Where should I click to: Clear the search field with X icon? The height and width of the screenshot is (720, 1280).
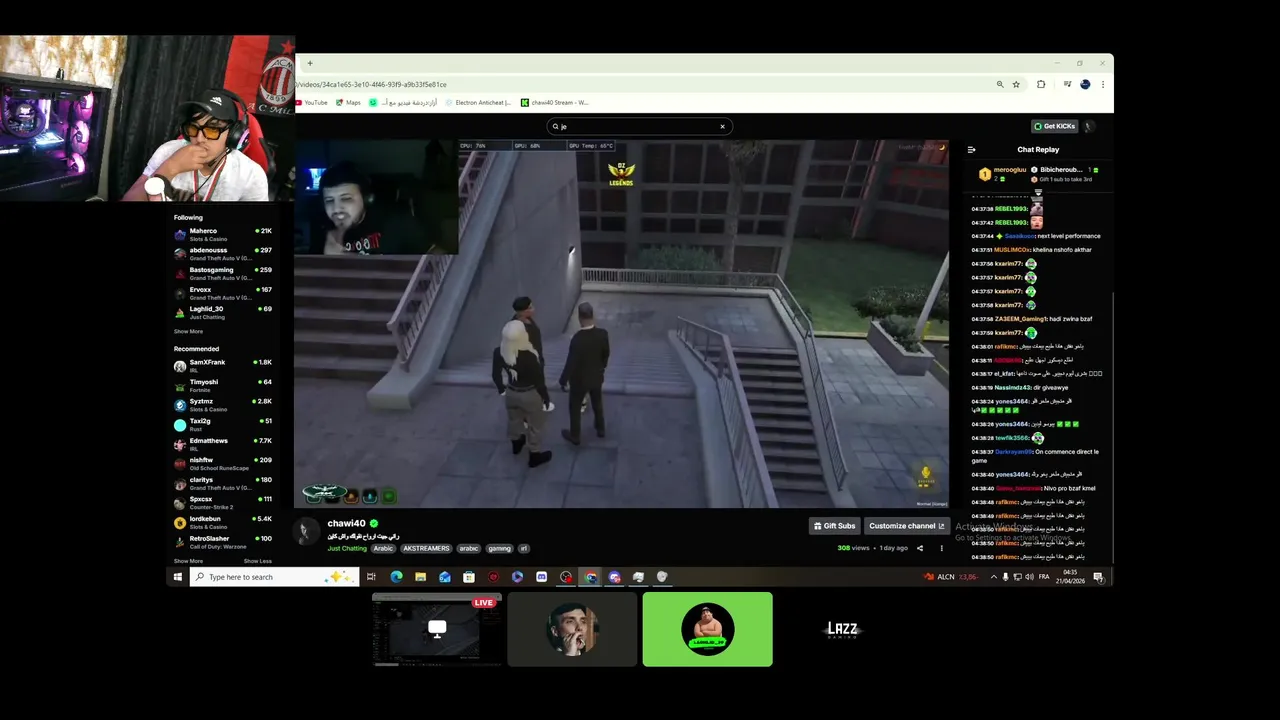[x=722, y=126]
